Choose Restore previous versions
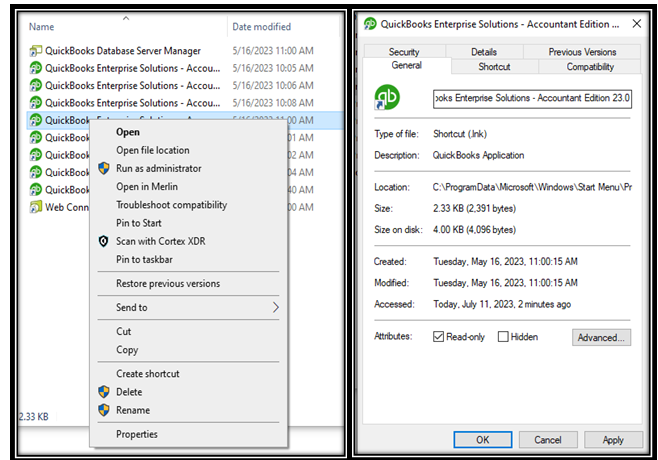This screenshot has height=460, width=658. (168, 284)
